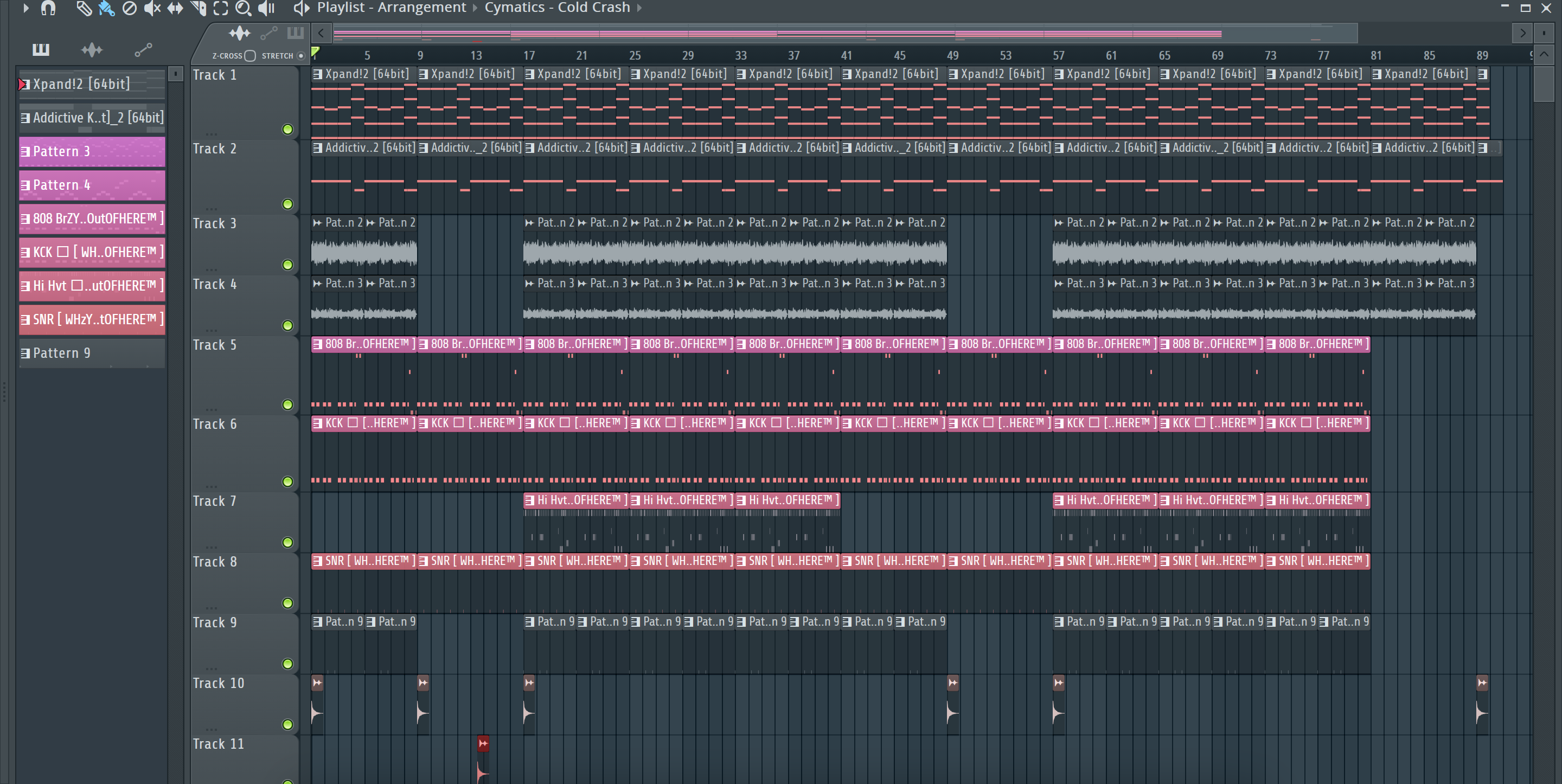Open menu of red clip on Track 11
Image resolution: width=1562 pixels, height=784 pixels.
click(x=483, y=743)
